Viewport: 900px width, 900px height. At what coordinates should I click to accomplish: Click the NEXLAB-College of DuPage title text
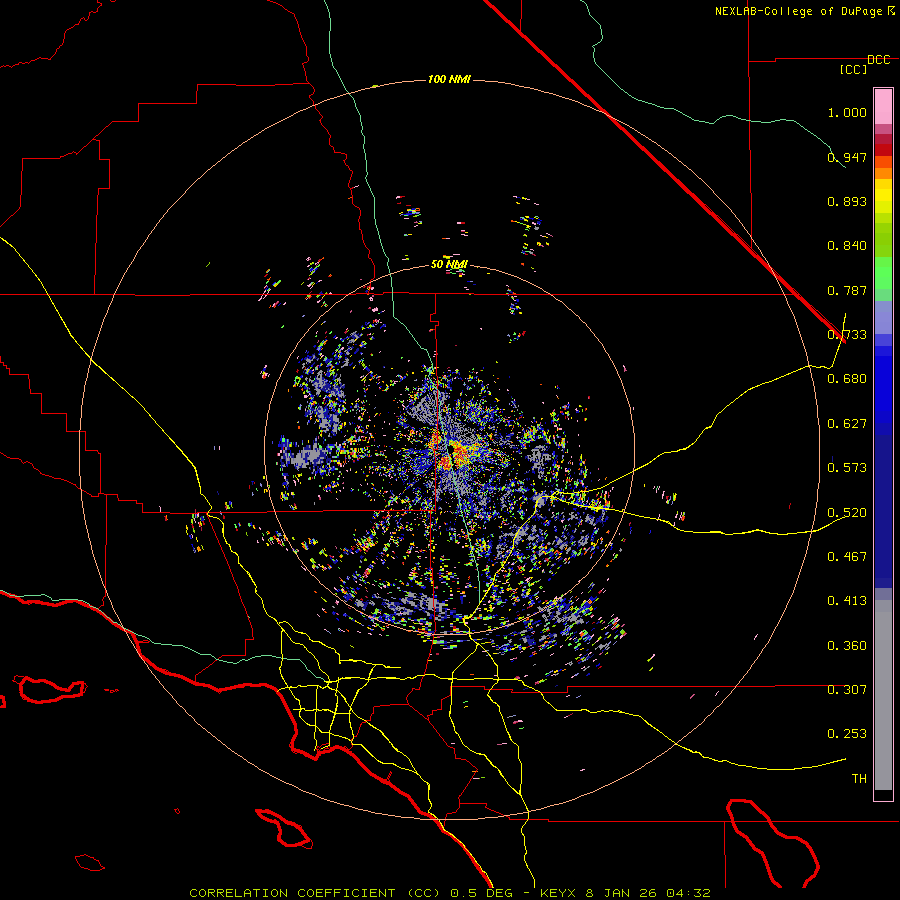point(805,11)
